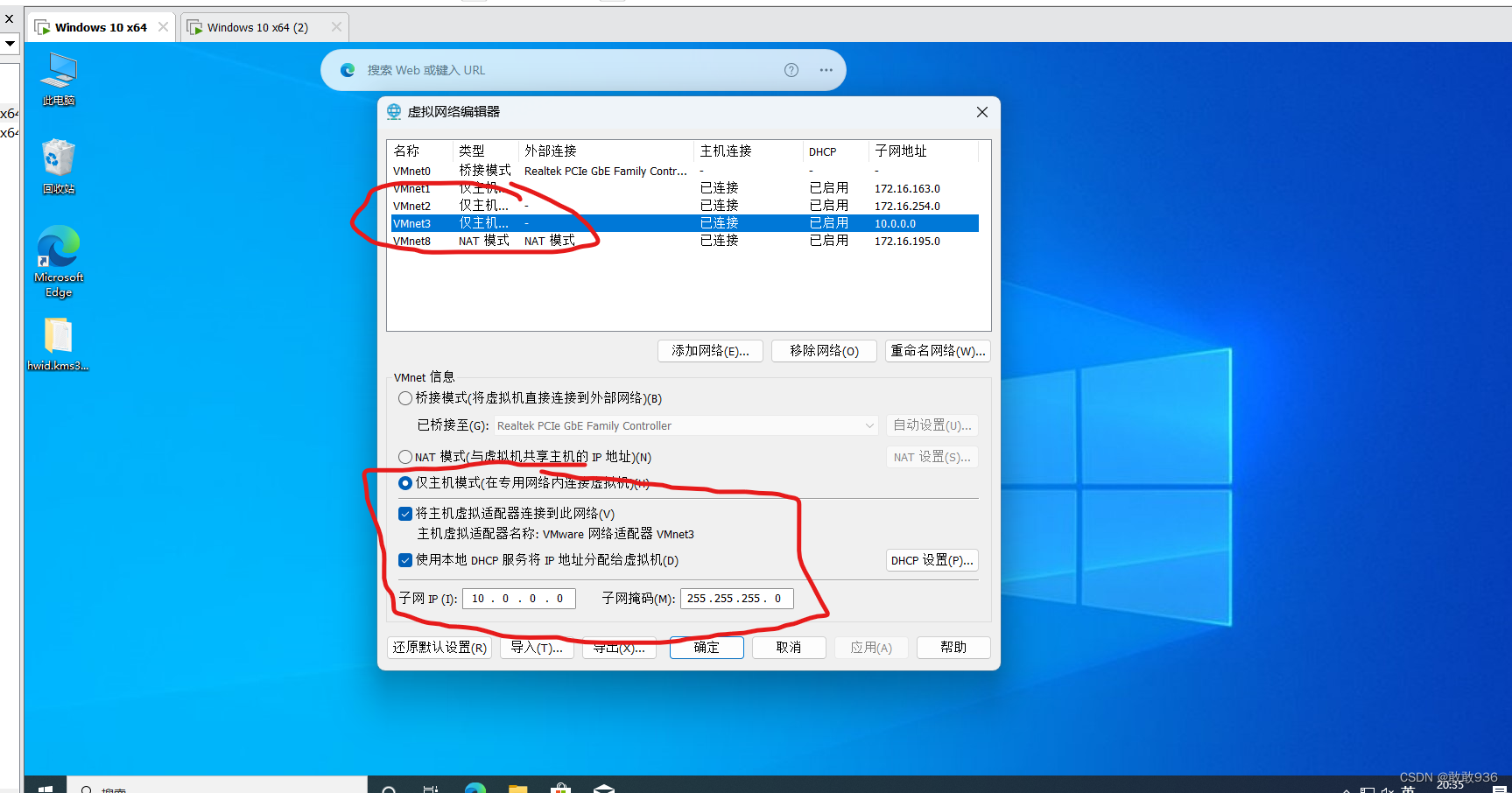Open the hwid.kms3 folder icon
1512x793 pixels.
[58, 344]
